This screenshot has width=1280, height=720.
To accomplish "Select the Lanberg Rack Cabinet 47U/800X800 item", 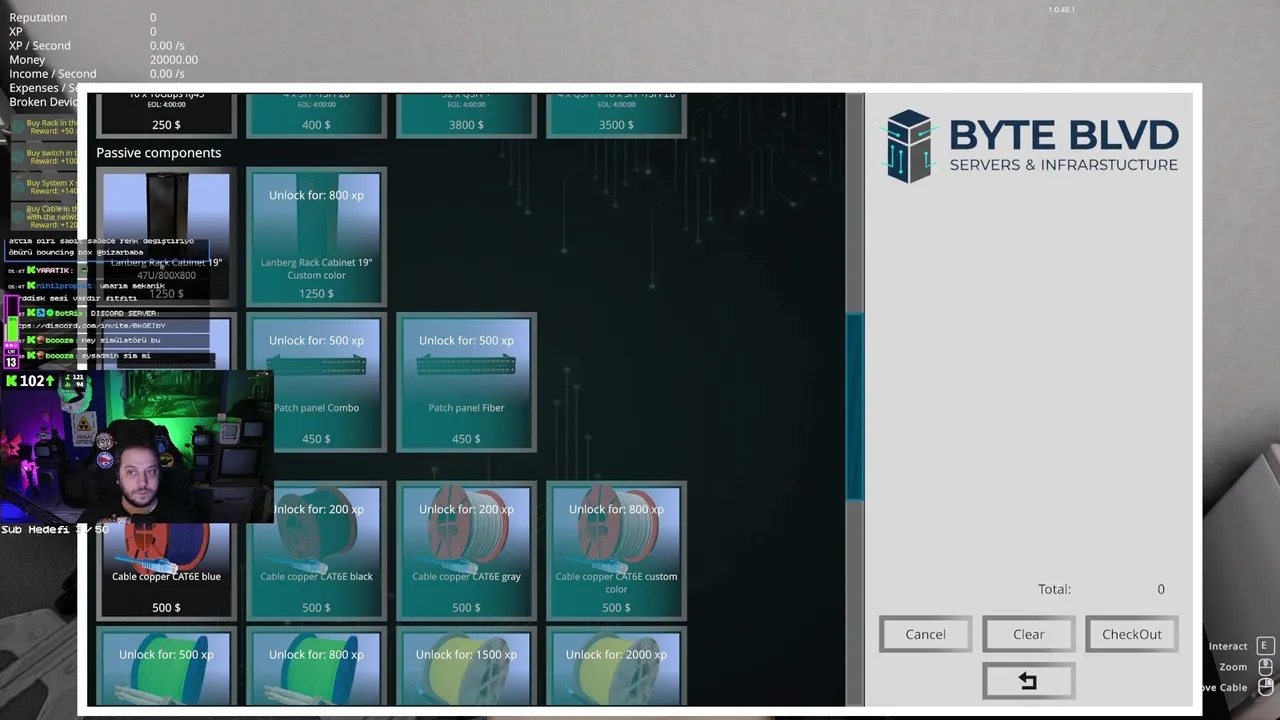I will coord(166,236).
